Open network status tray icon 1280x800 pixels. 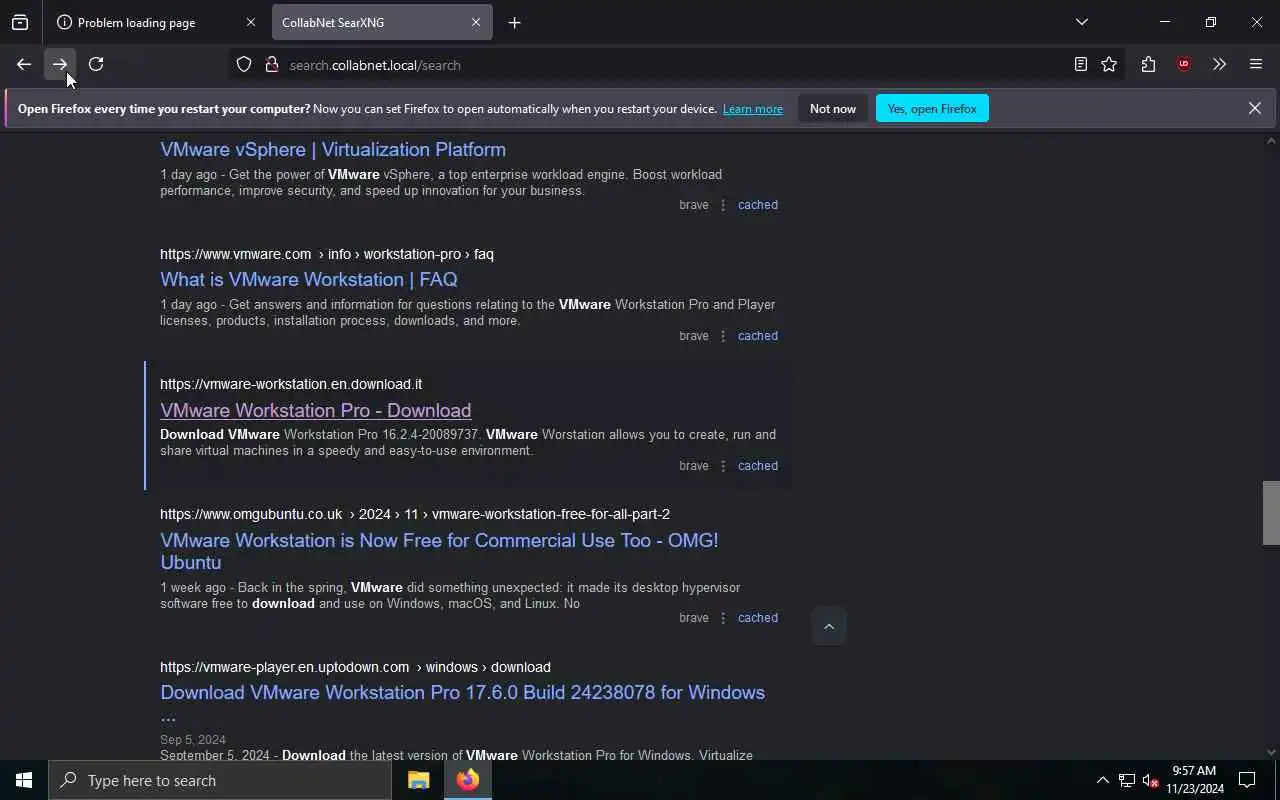(x=1127, y=780)
